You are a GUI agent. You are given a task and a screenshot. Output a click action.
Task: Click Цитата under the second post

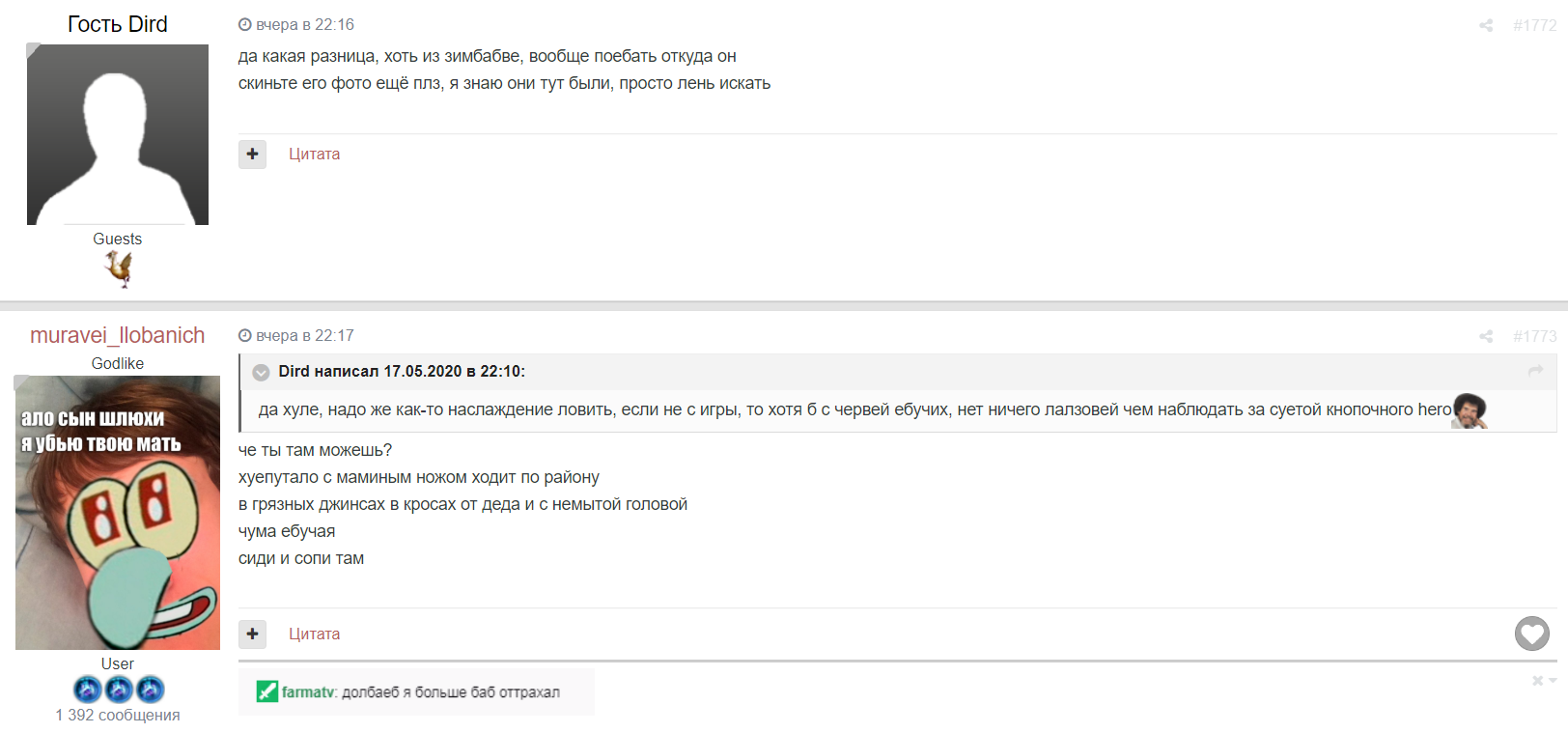pyautogui.click(x=314, y=634)
